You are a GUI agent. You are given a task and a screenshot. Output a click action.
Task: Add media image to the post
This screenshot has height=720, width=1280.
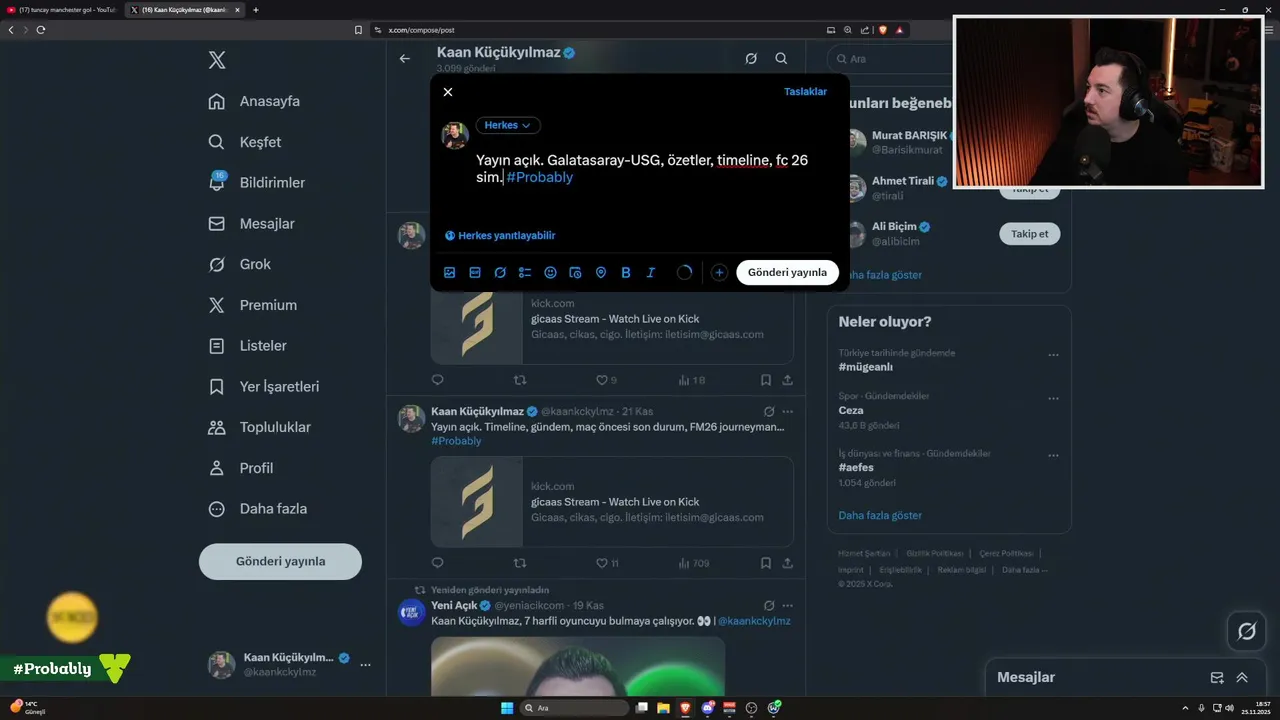(x=450, y=272)
